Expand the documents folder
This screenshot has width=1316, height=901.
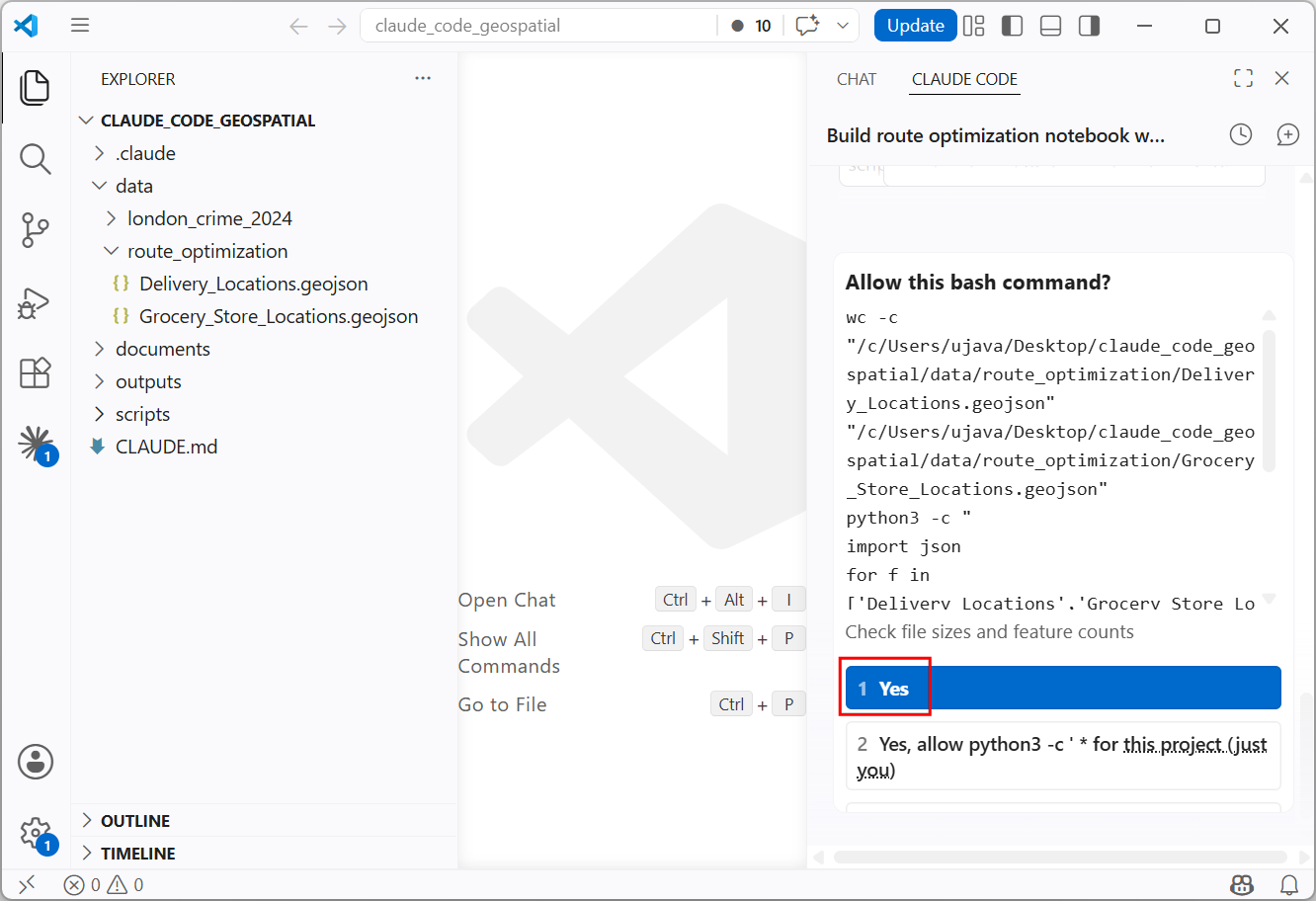[163, 349]
